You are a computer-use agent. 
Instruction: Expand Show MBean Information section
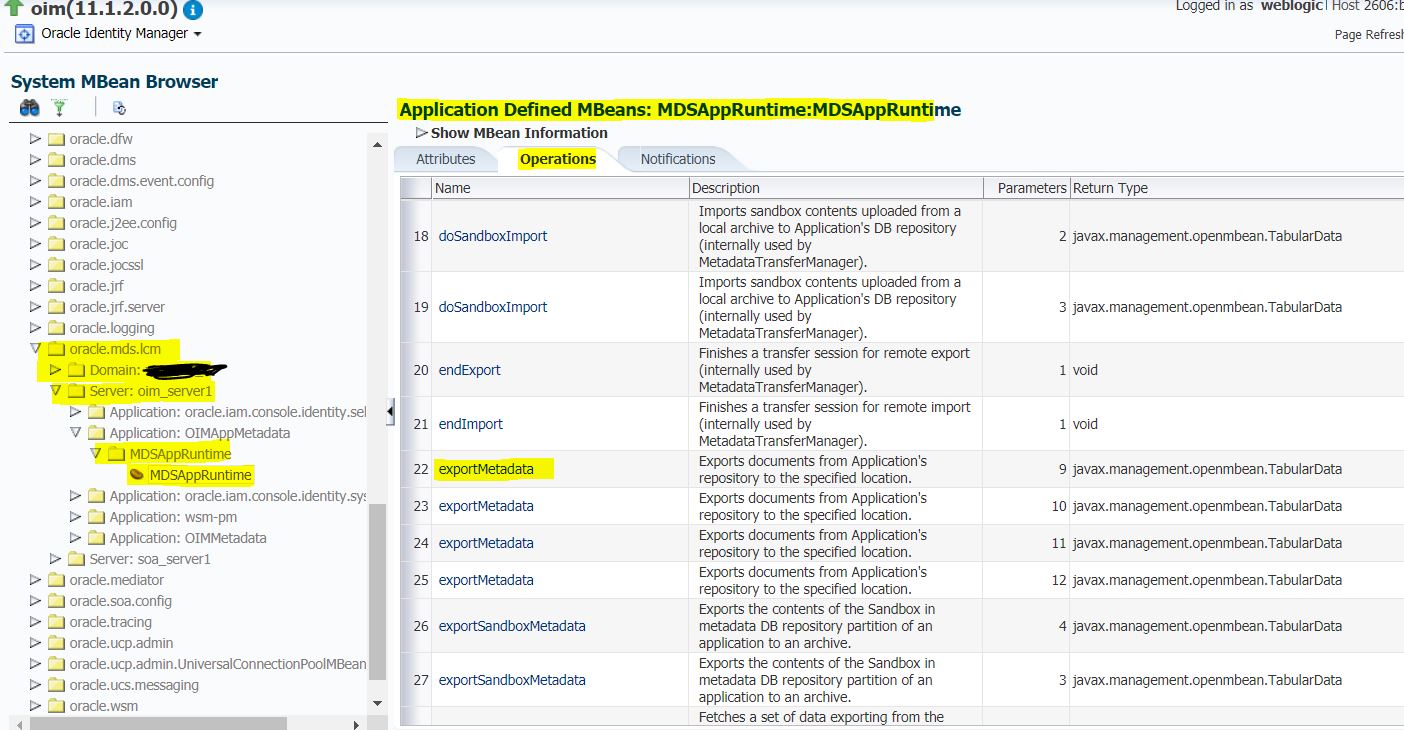422,133
